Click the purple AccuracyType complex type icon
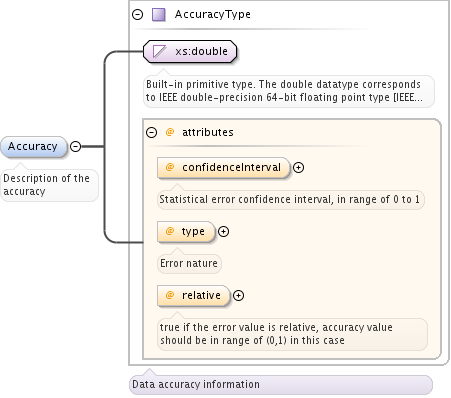 click(x=158, y=15)
